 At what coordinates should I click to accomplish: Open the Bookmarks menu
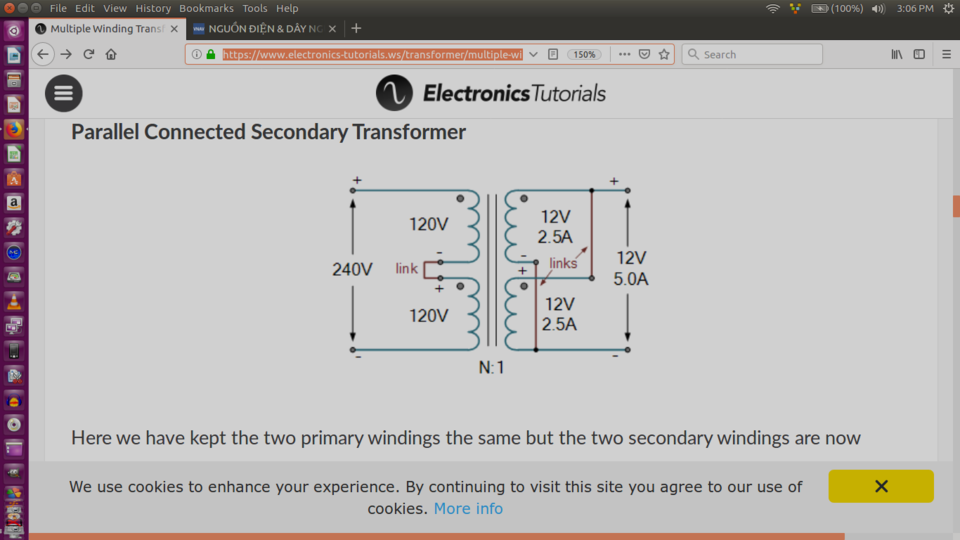tap(206, 9)
